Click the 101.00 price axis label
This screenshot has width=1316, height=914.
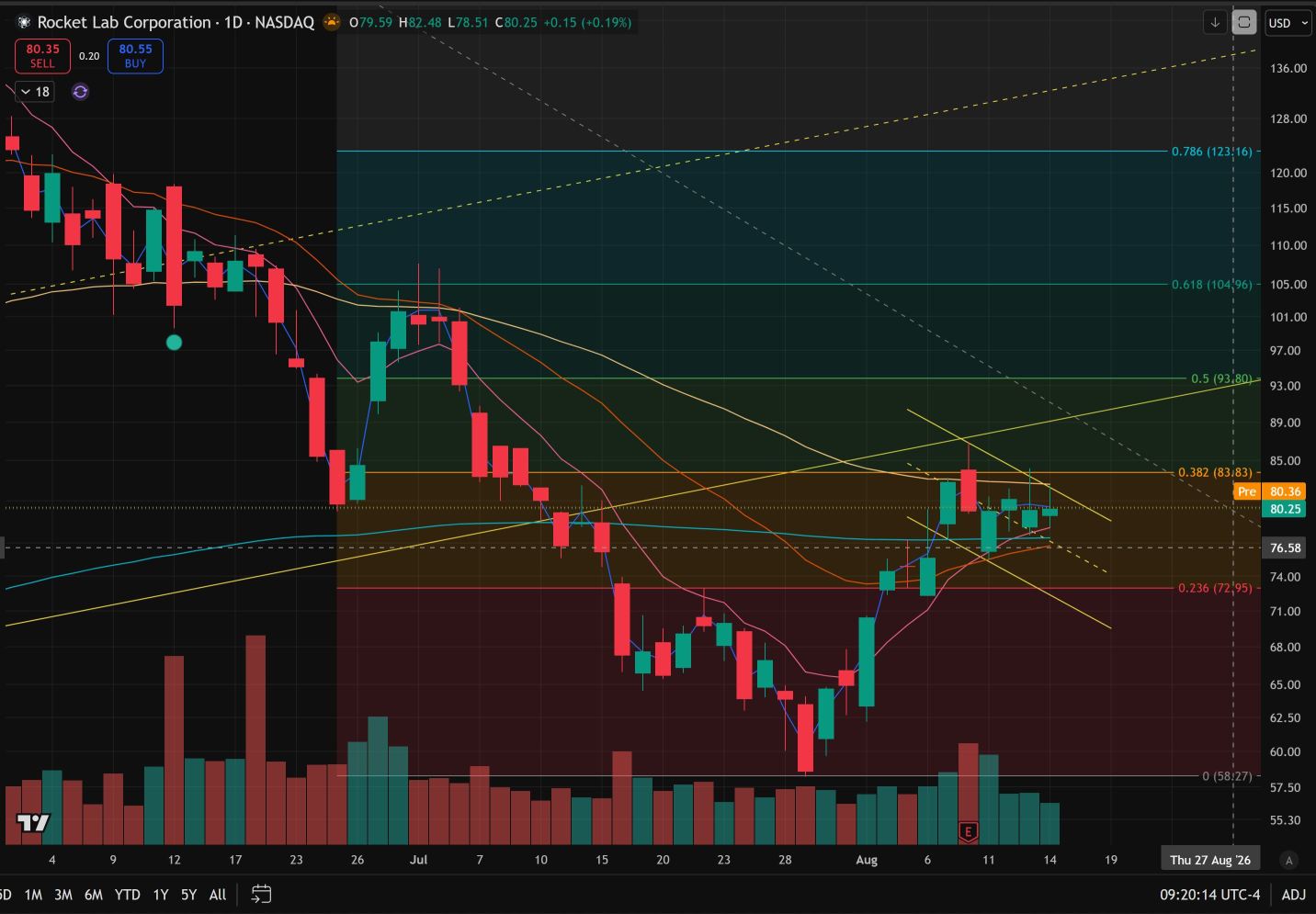[x=1288, y=317]
